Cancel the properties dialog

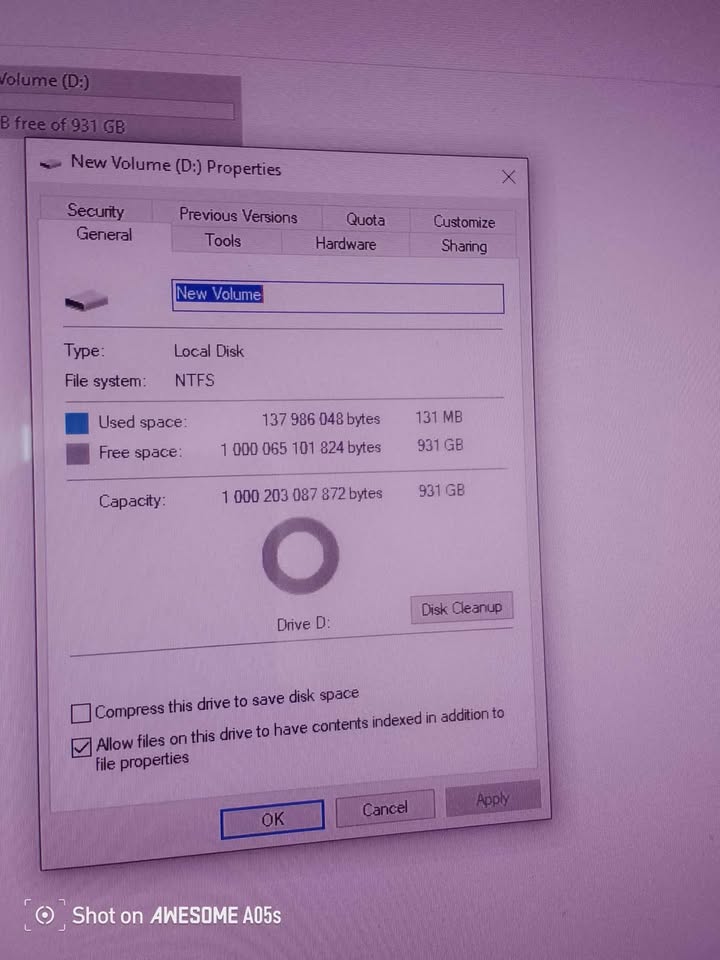385,809
